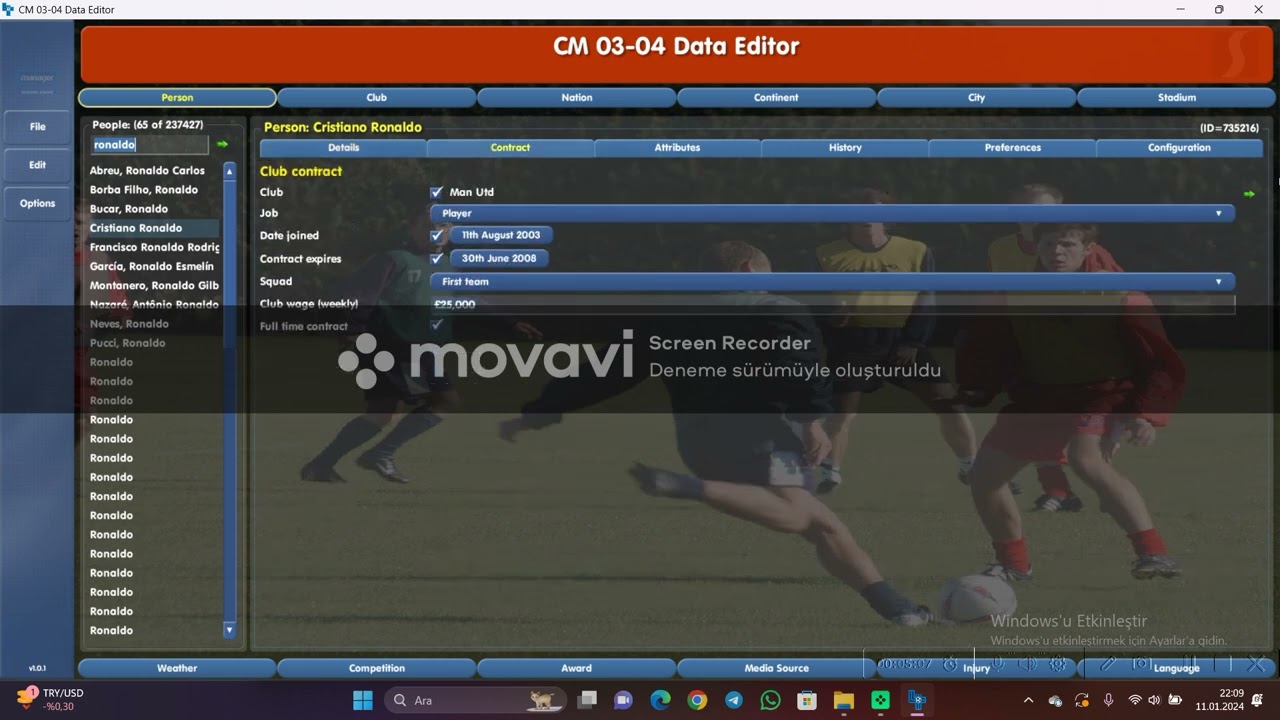Open the Weather section button

(177, 668)
